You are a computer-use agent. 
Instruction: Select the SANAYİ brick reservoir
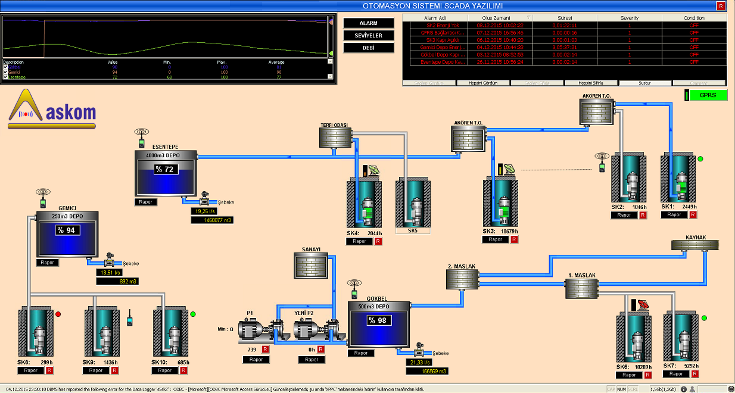(311, 265)
